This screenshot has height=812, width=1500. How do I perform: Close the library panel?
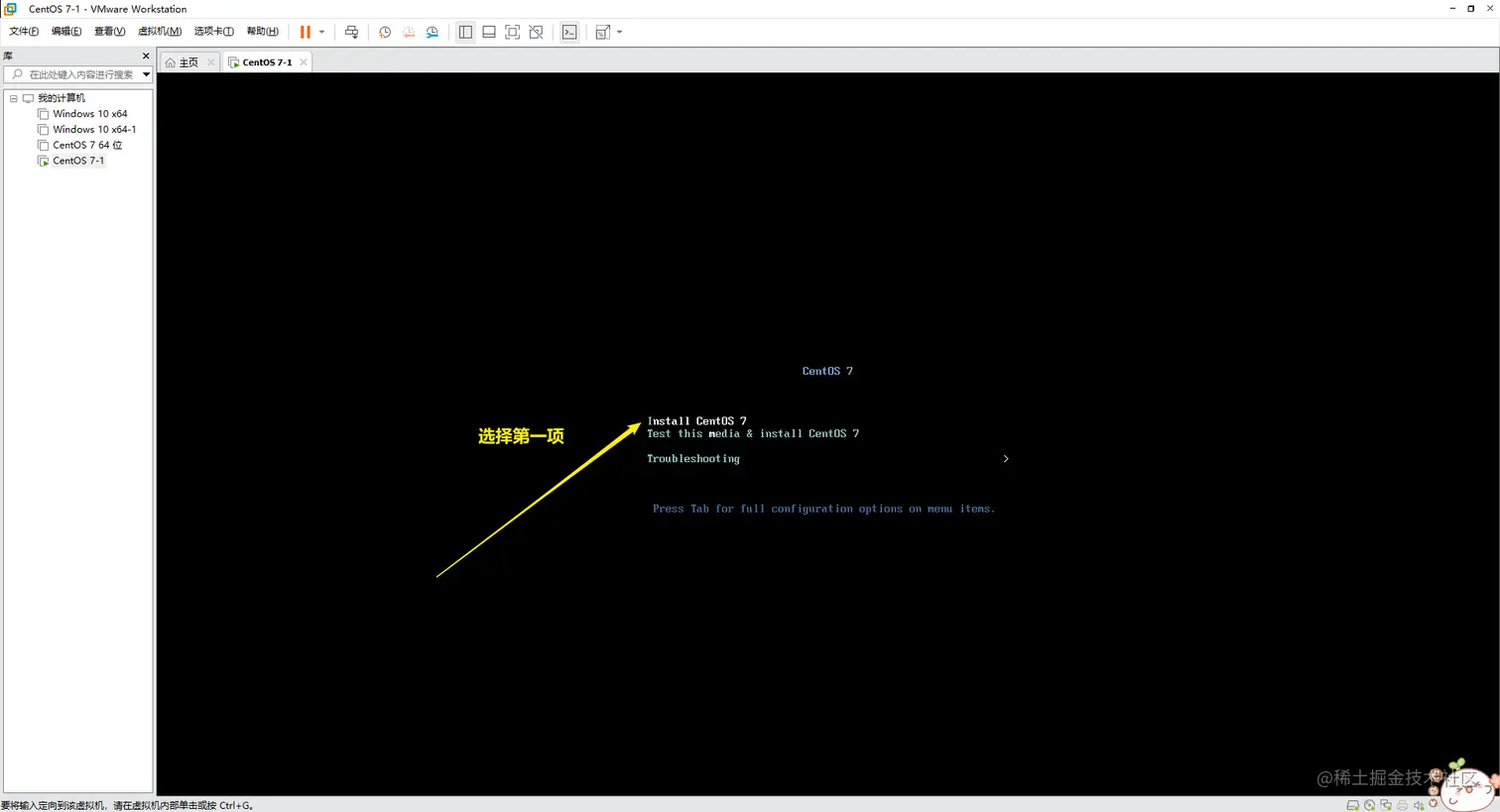pyautogui.click(x=146, y=57)
